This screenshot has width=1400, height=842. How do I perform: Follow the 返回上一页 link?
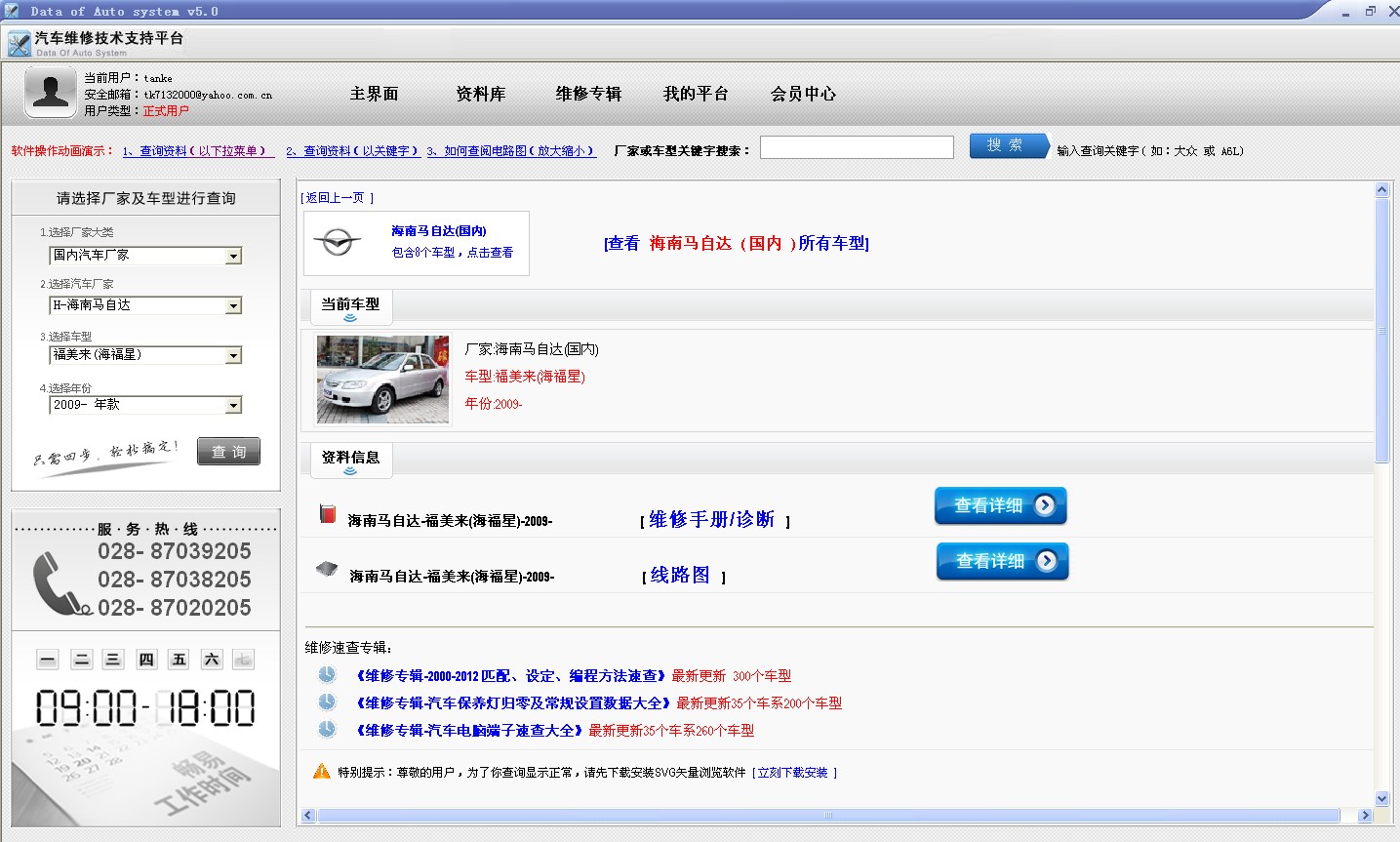click(337, 198)
